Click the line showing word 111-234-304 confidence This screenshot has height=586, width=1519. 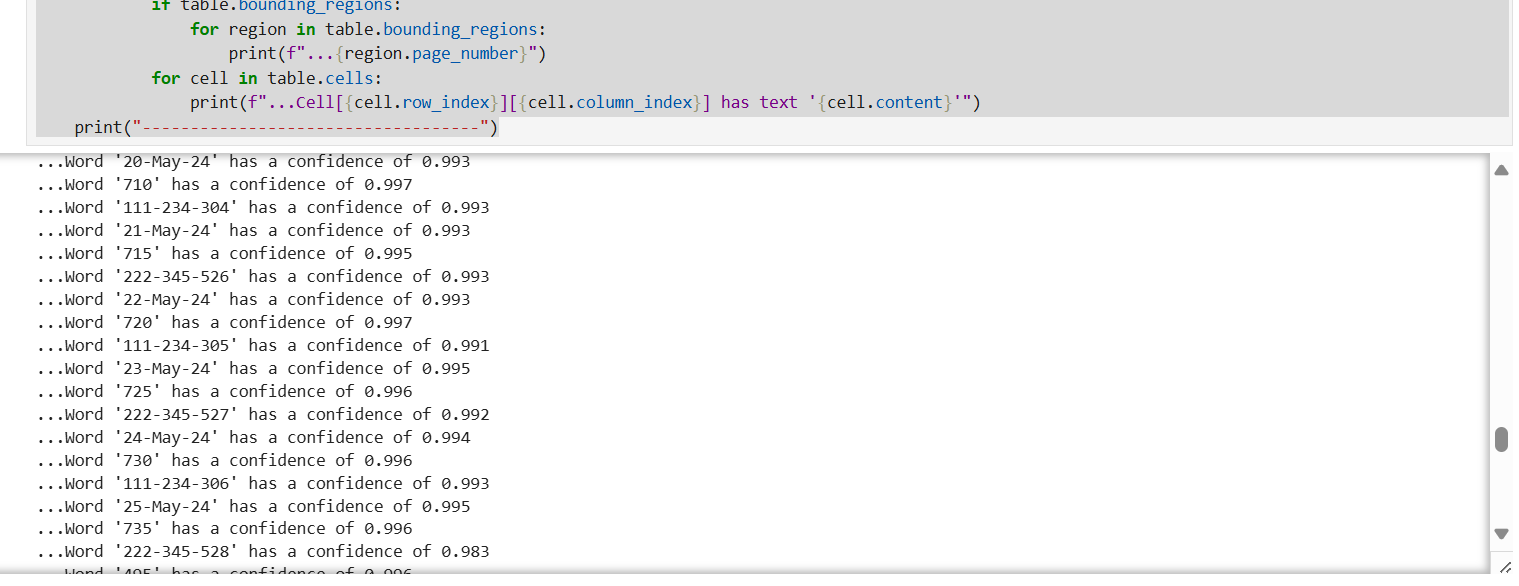263,207
